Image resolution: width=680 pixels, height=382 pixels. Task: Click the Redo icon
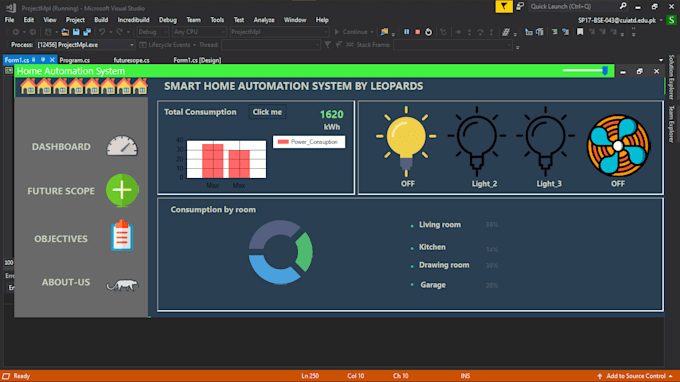120,32
